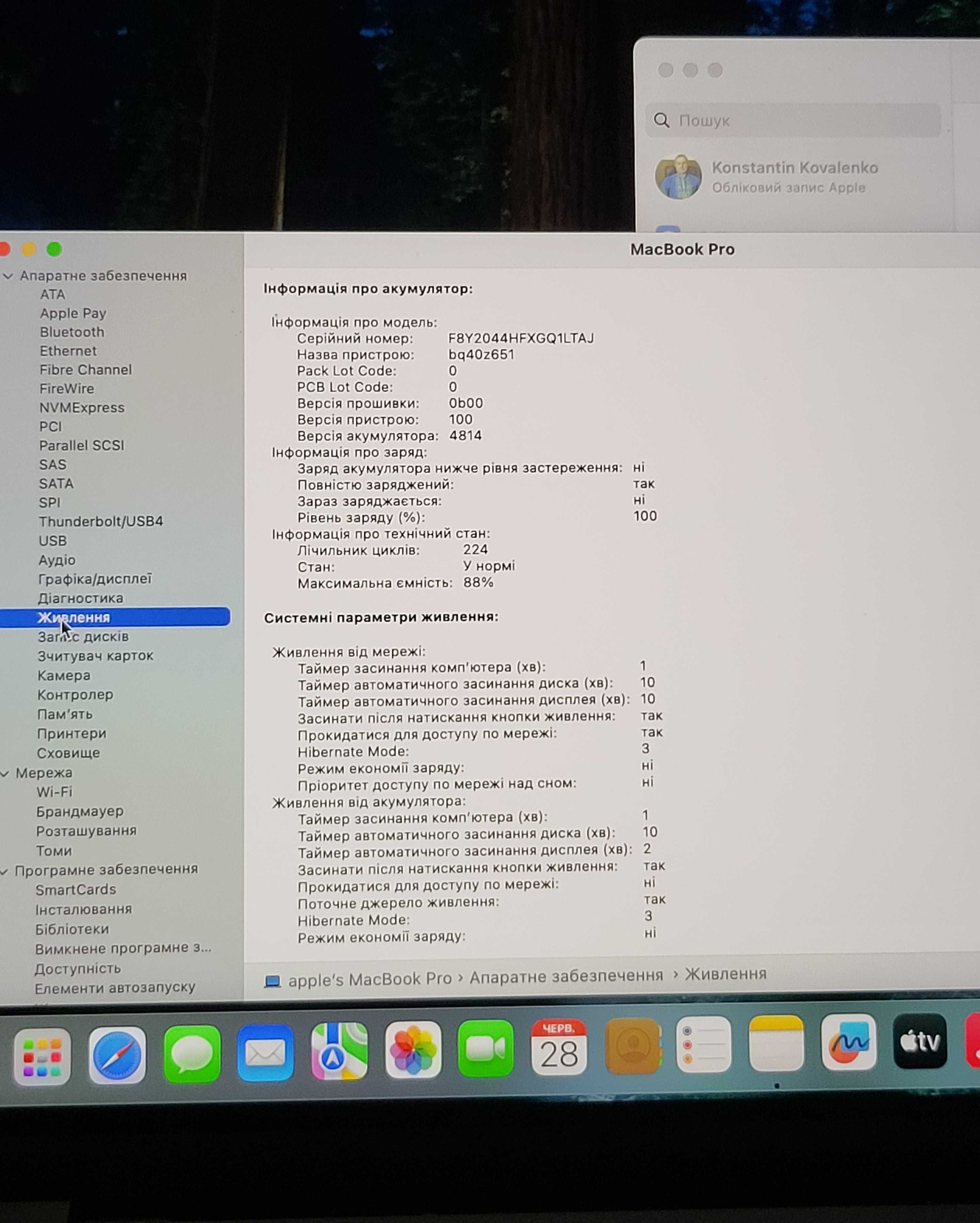Select Bluetooth in sidebar
Image resolution: width=980 pixels, height=1223 pixels.
click(72, 332)
